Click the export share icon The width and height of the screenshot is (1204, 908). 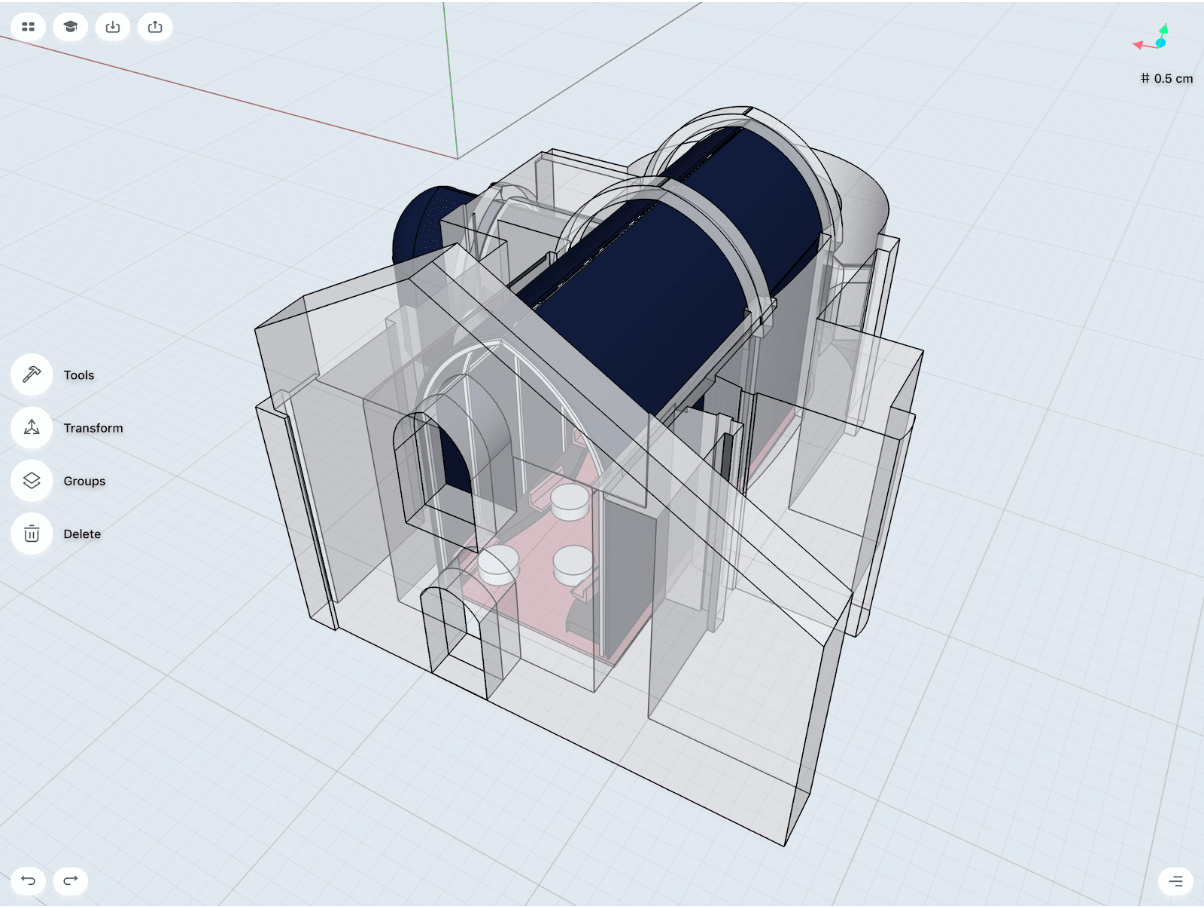click(155, 27)
